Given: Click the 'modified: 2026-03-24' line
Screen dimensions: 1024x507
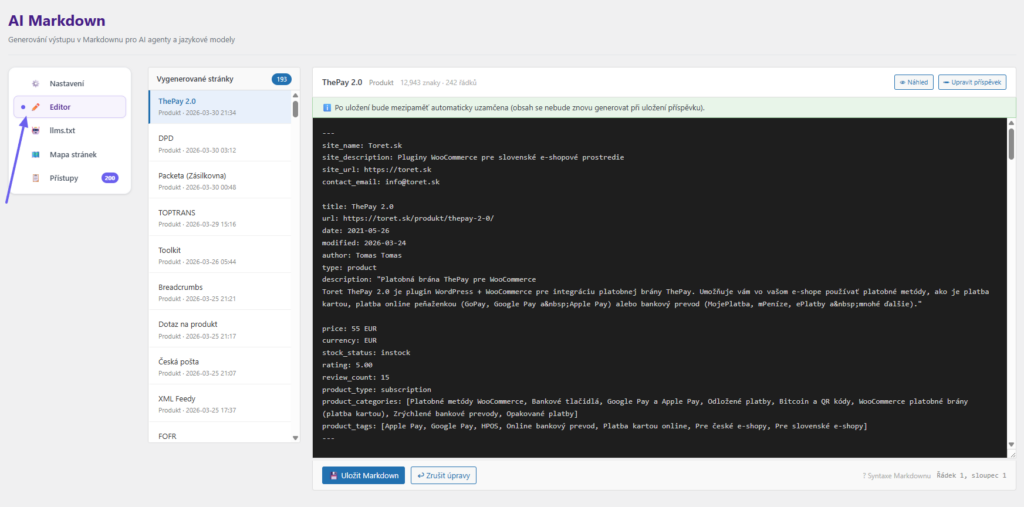Looking at the screenshot, I should tap(362, 242).
